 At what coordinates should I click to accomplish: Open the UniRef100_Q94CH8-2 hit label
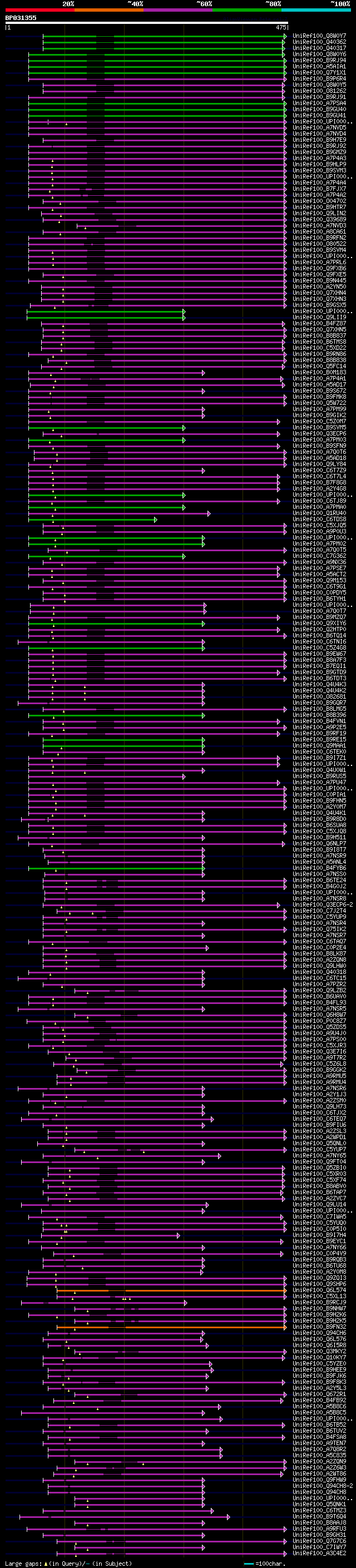(323, 1486)
